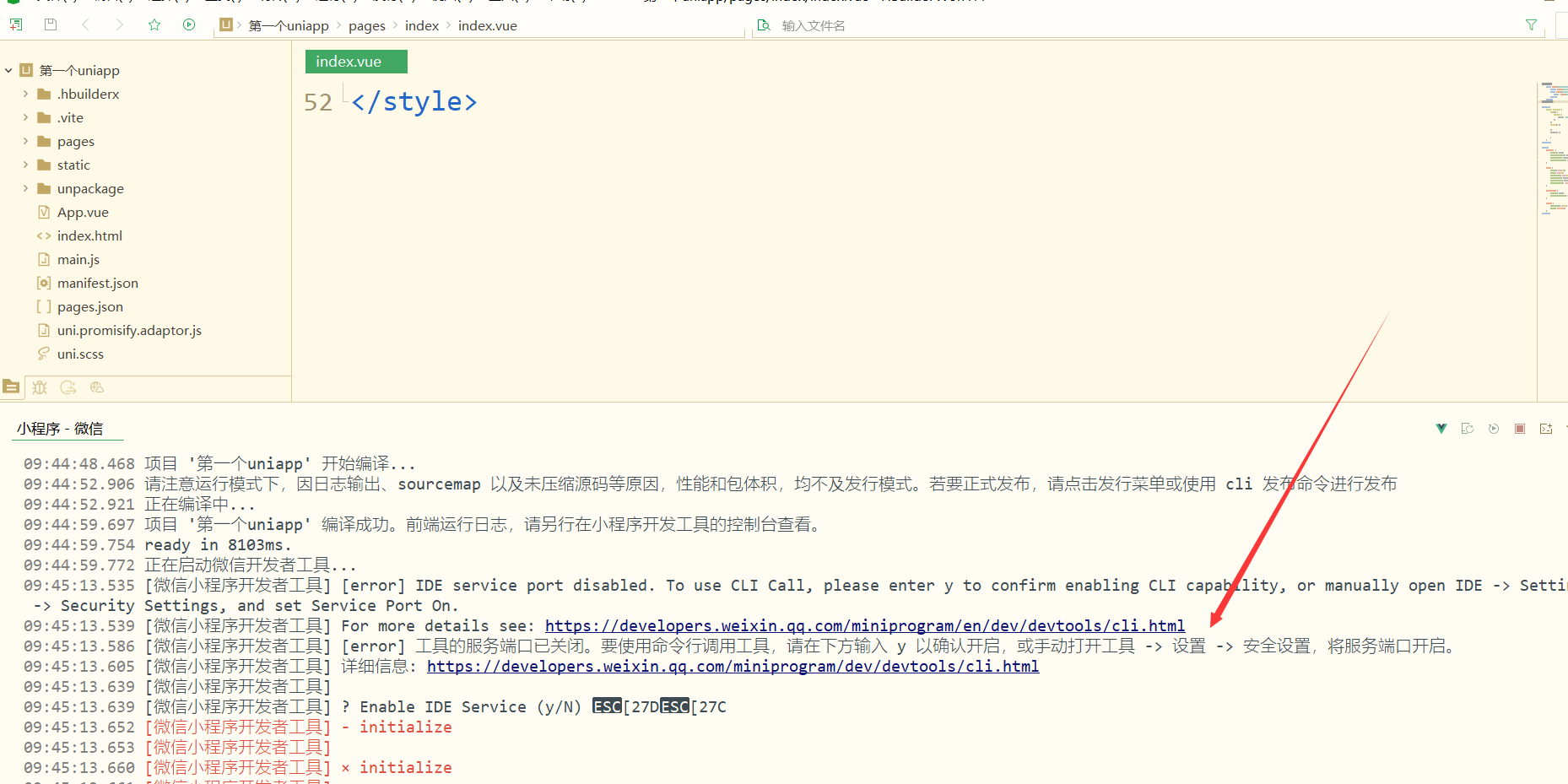This screenshot has width=1568, height=784.
Task: Open new terminal icon in console toolbar
Action: tap(1546, 429)
